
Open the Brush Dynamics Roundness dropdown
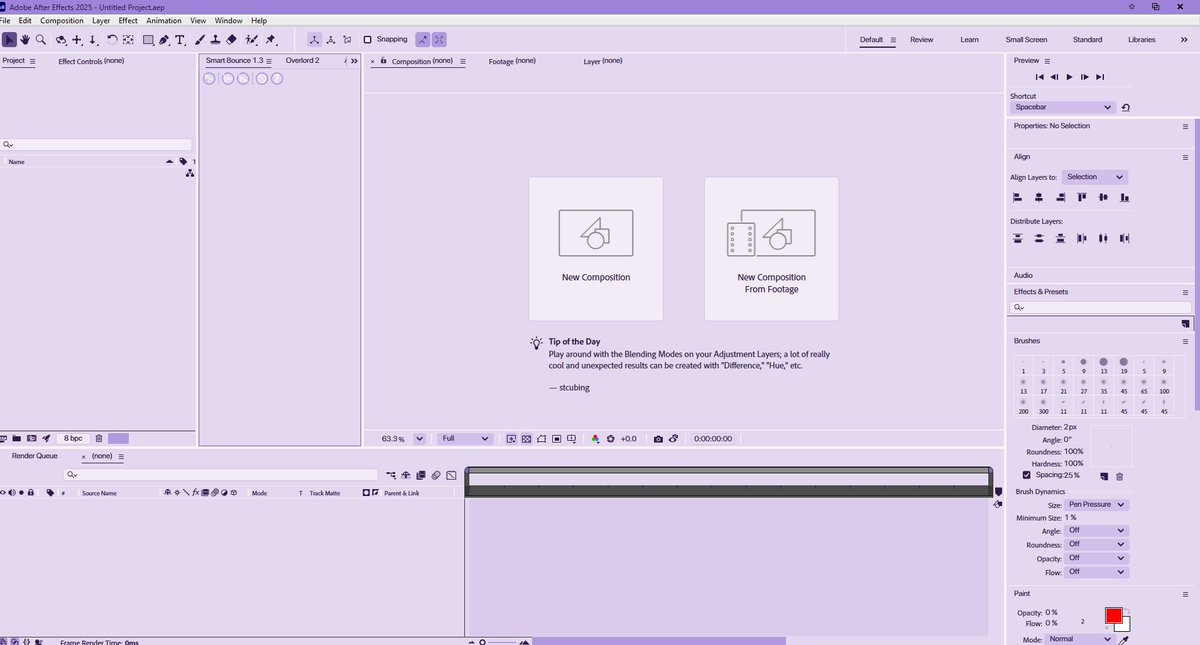[x=1097, y=545]
